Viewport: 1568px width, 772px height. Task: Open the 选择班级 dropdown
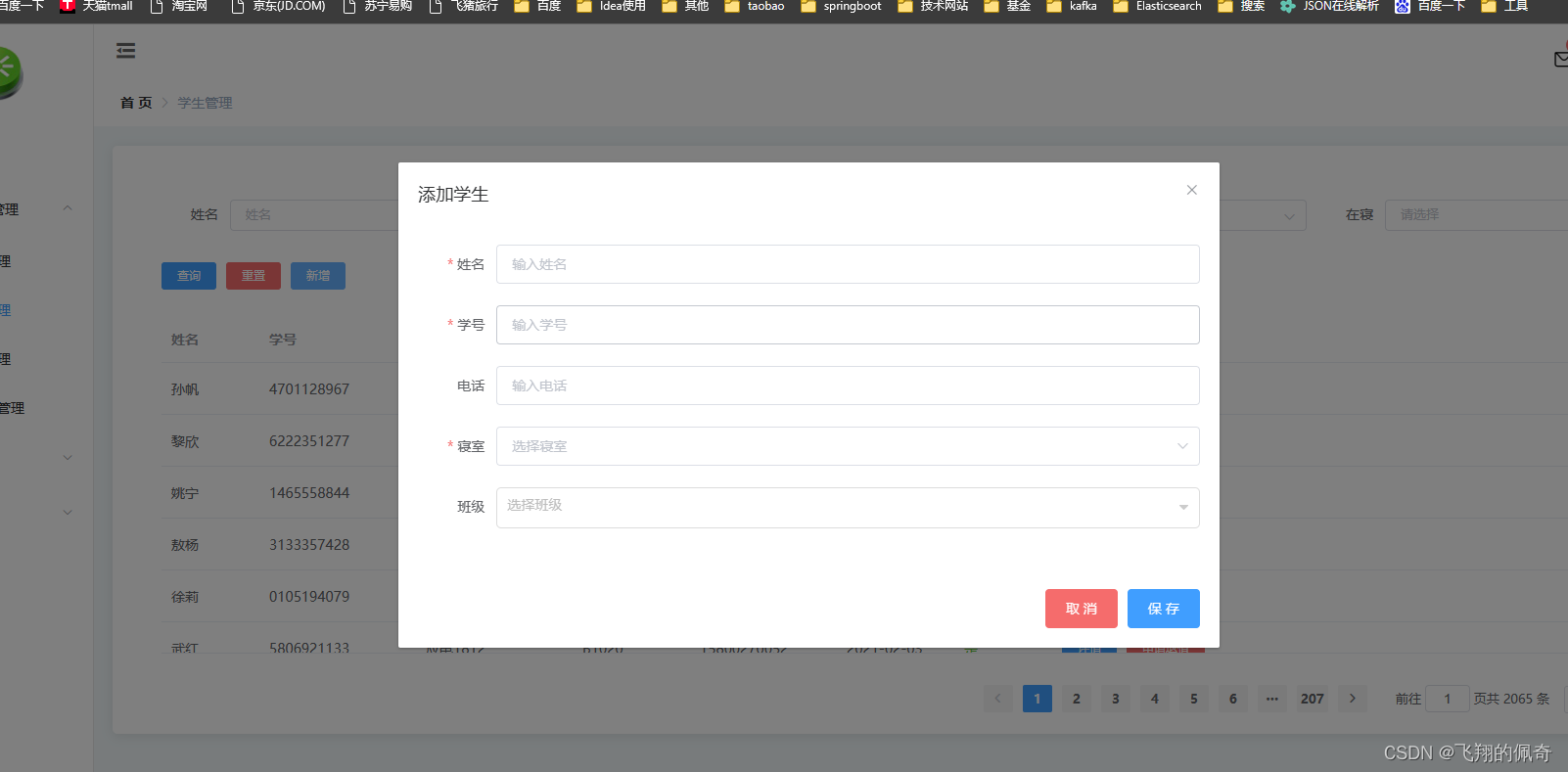coord(848,508)
